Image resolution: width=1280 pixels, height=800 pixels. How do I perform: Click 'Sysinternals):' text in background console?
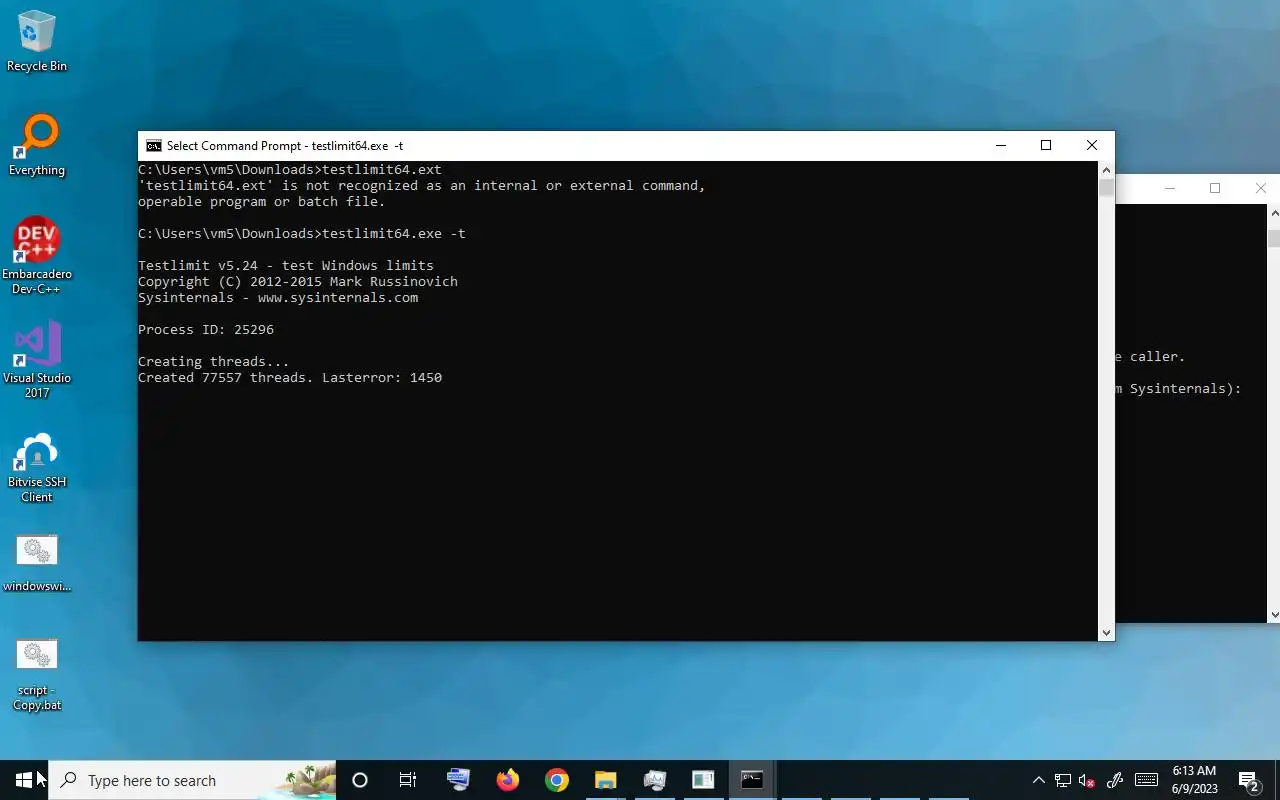tap(1186, 389)
